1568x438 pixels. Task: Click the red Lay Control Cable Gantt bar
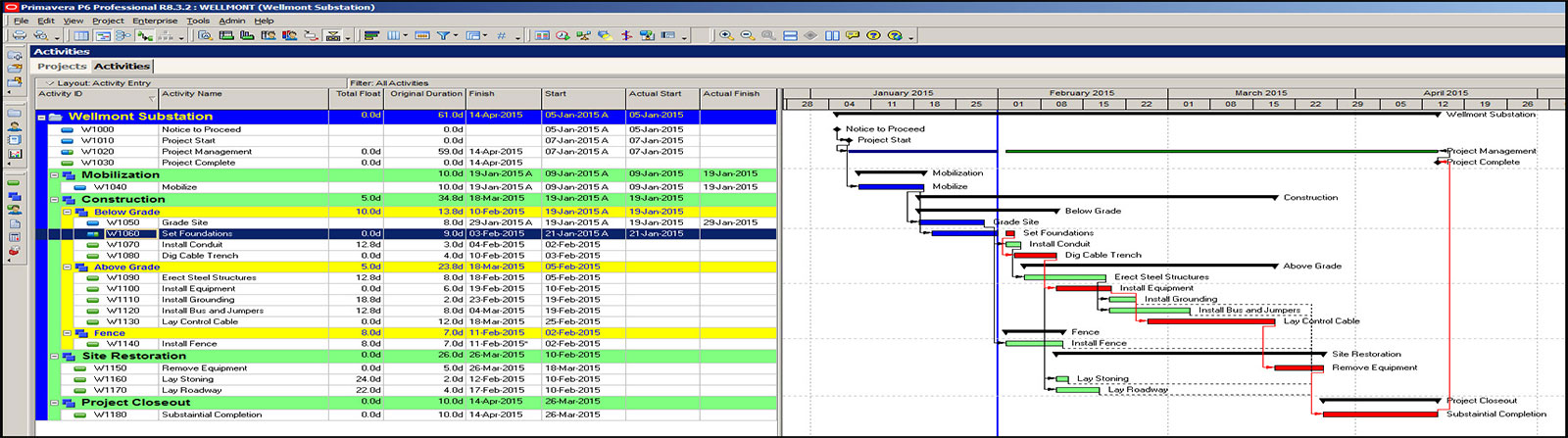(1211, 321)
